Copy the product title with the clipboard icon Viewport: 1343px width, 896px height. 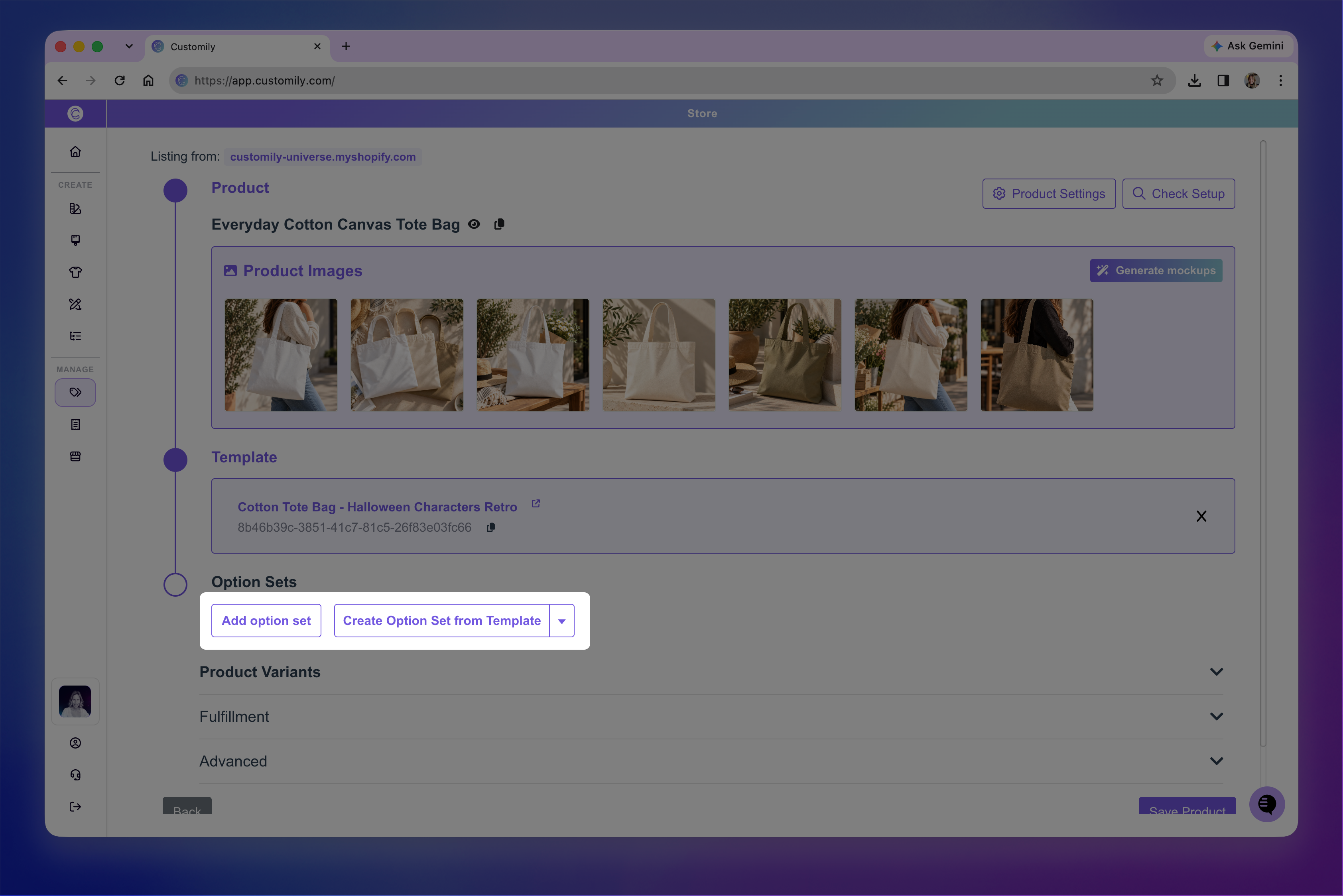point(499,224)
